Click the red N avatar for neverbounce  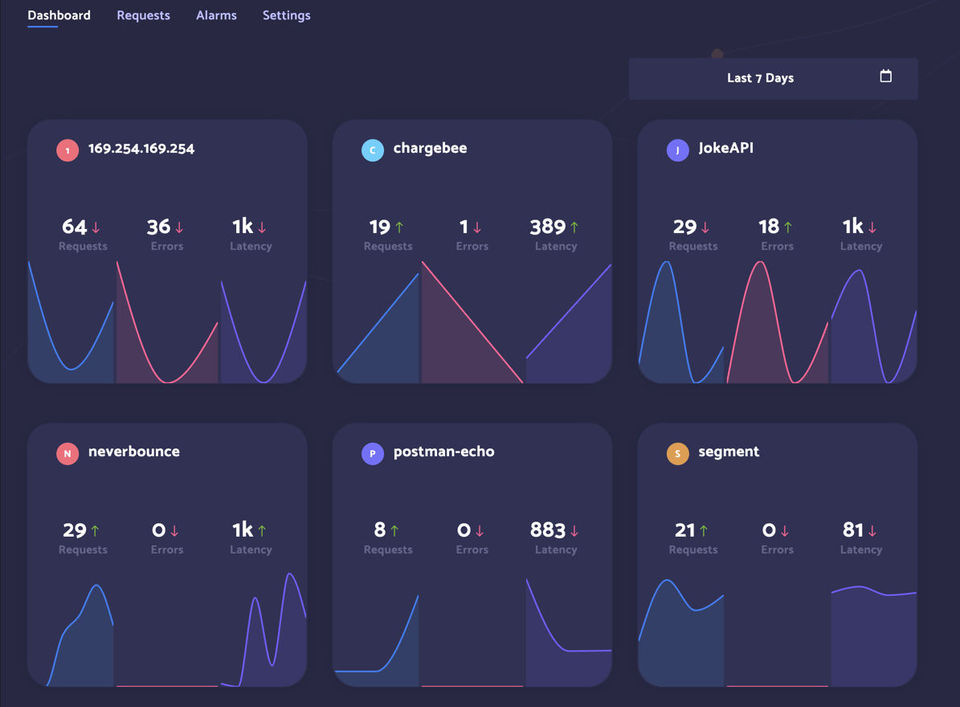67,454
